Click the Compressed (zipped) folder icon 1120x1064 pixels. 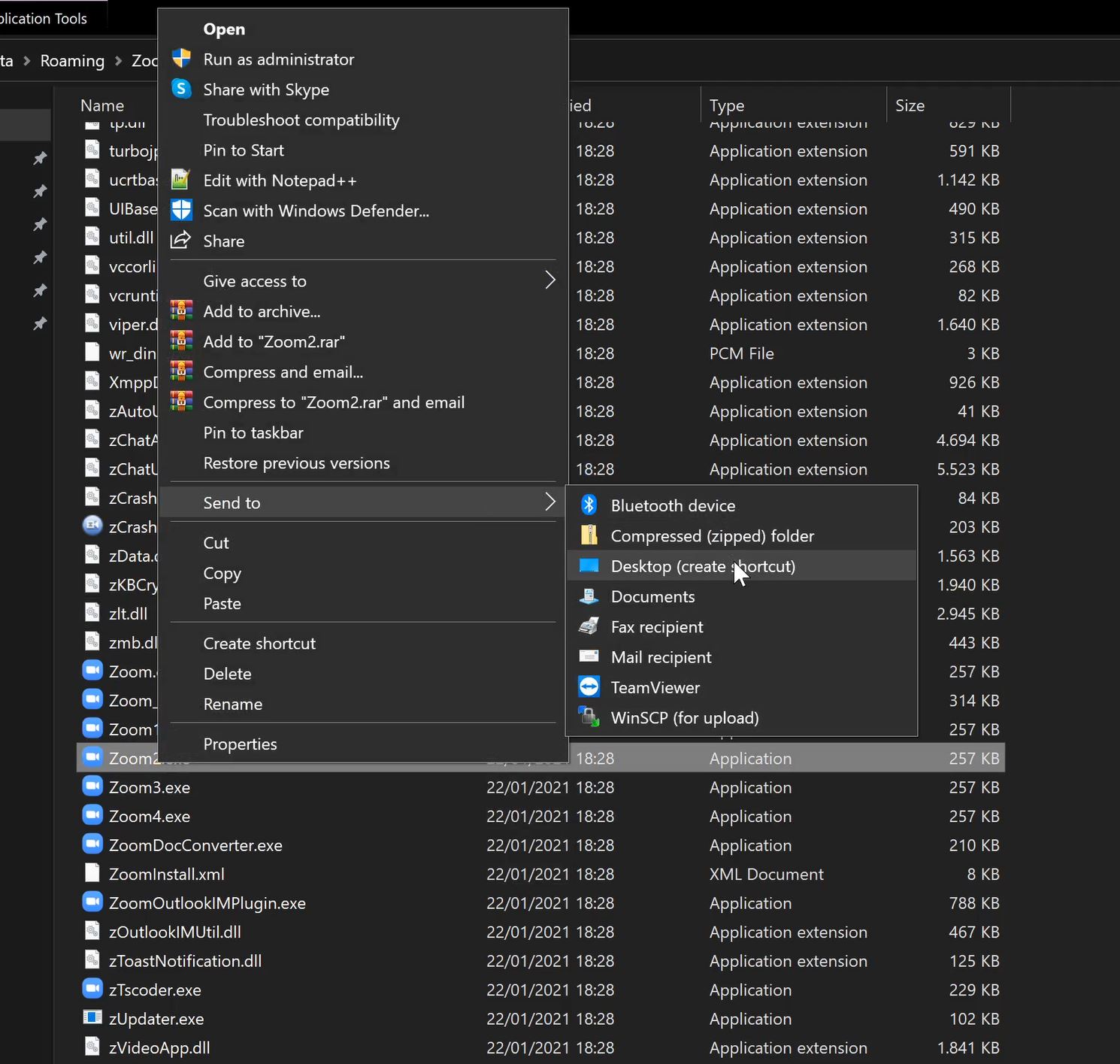pyautogui.click(x=589, y=535)
